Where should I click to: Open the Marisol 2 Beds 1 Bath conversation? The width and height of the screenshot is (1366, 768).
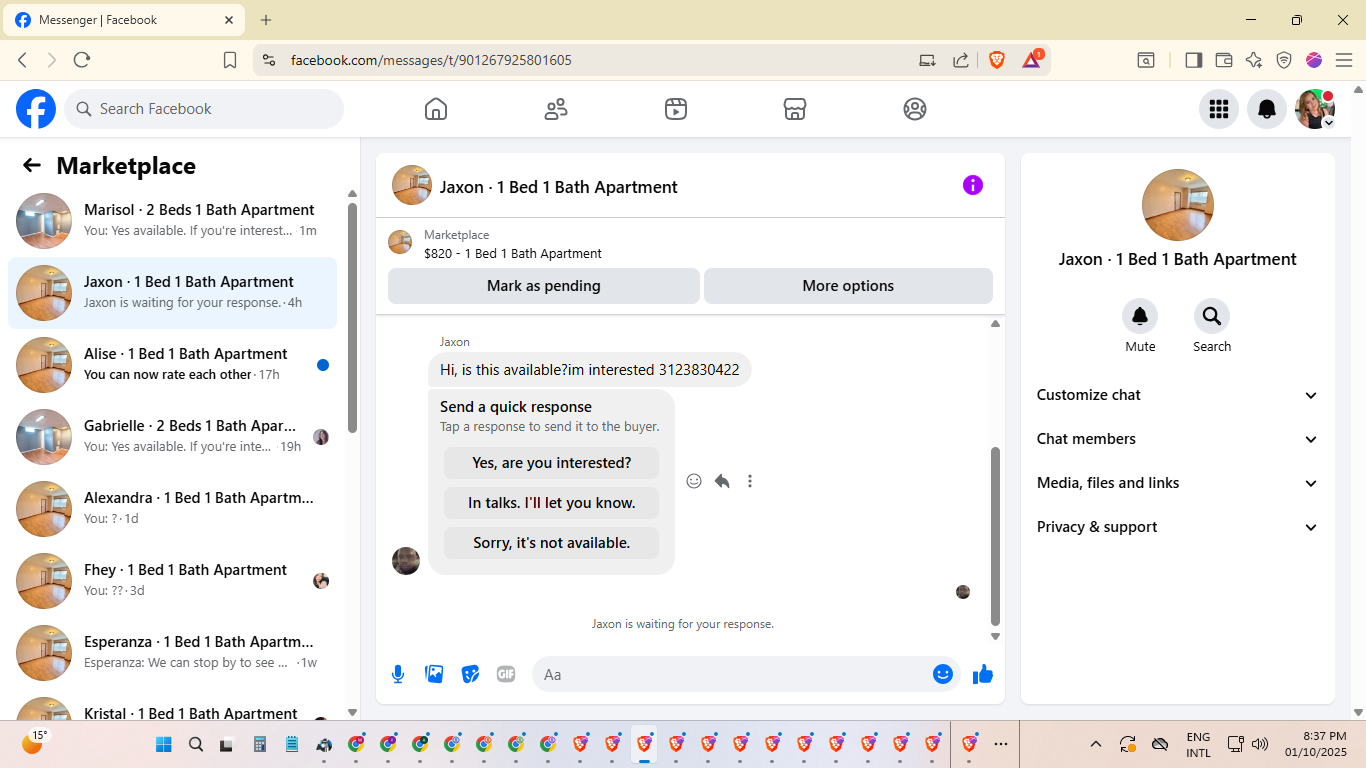click(x=173, y=221)
